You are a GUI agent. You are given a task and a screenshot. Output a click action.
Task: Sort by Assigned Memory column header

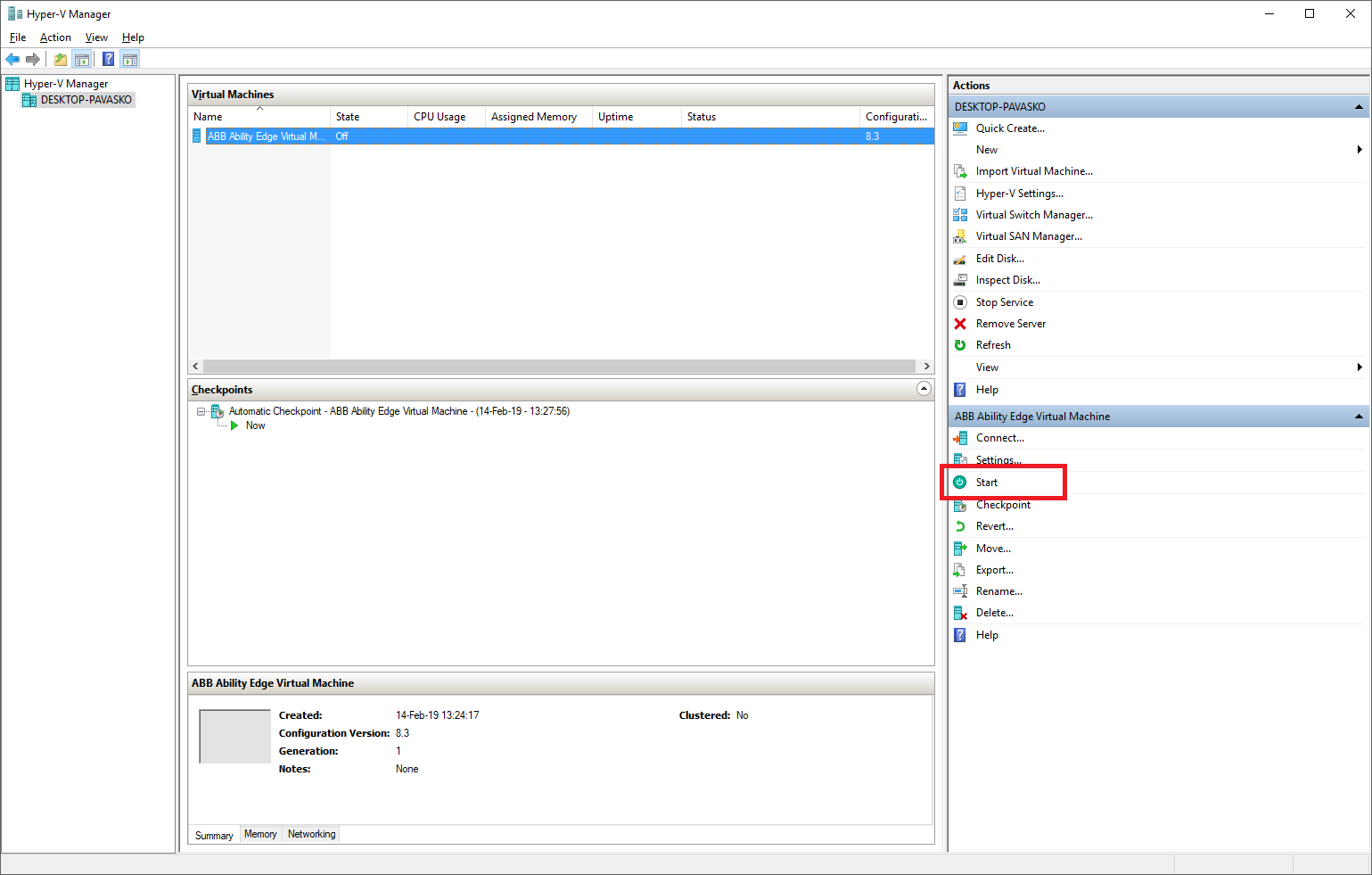[538, 117]
